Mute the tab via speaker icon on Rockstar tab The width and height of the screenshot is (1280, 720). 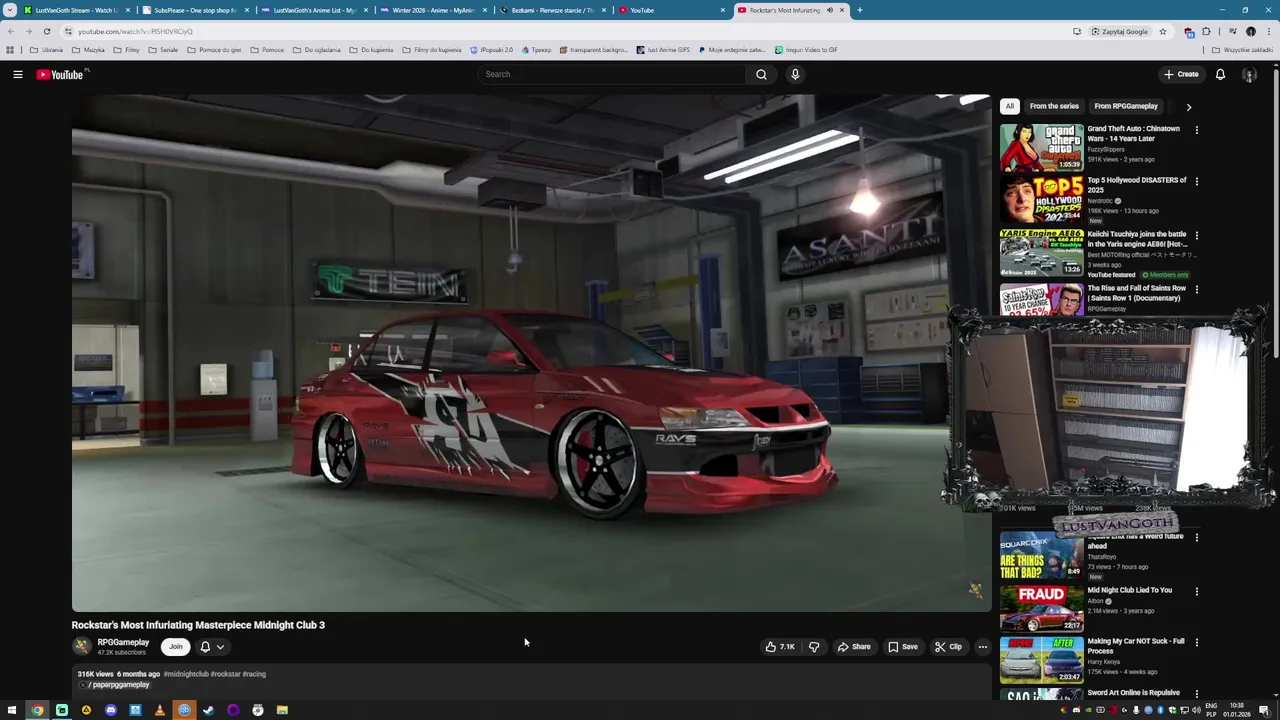click(829, 10)
